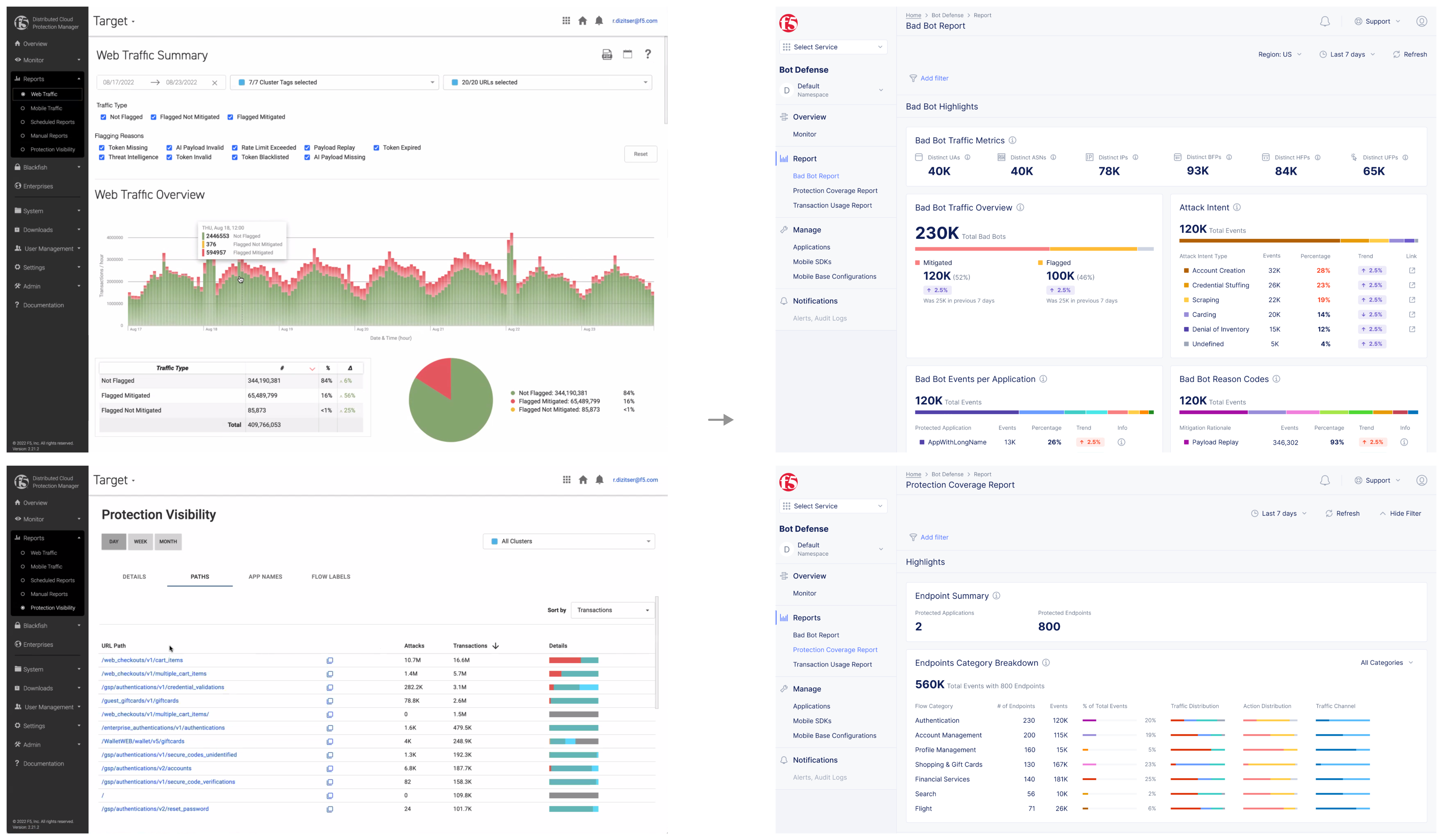The image size is (1443, 840).
Task: Toggle Rate Limit Exceeded flagging reason
Action: coord(235,148)
